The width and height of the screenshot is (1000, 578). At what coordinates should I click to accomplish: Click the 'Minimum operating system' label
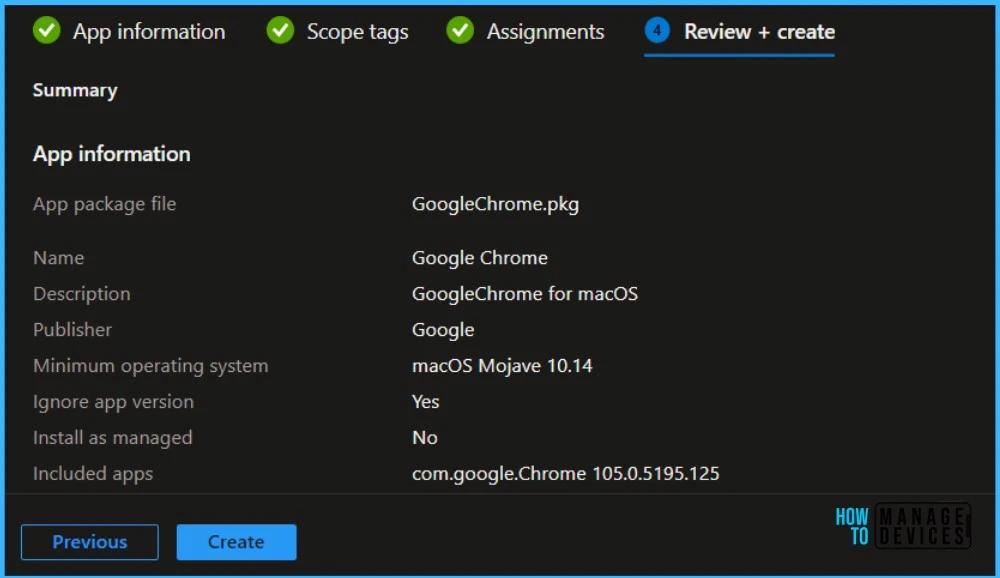click(x=151, y=366)
